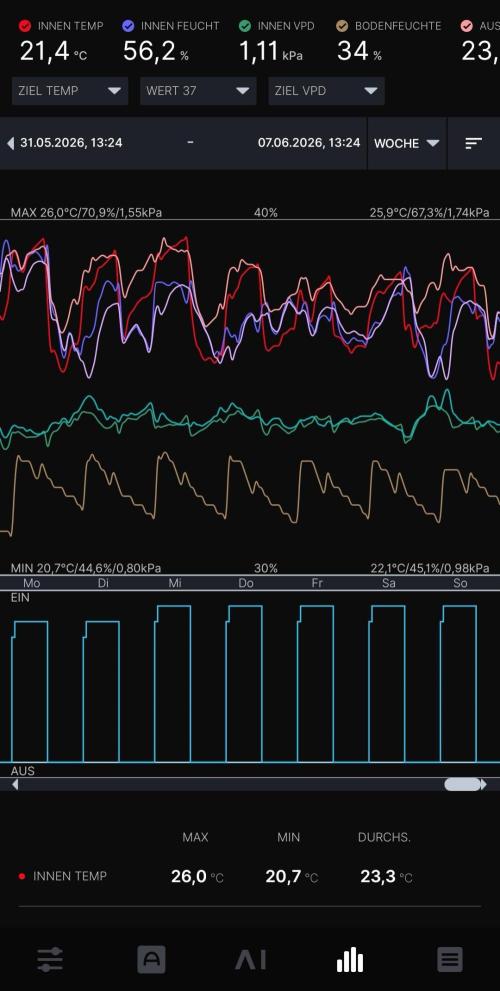The image size is (500, 991).
Task: Click the So day label
Action: click(x=460, y=583)
